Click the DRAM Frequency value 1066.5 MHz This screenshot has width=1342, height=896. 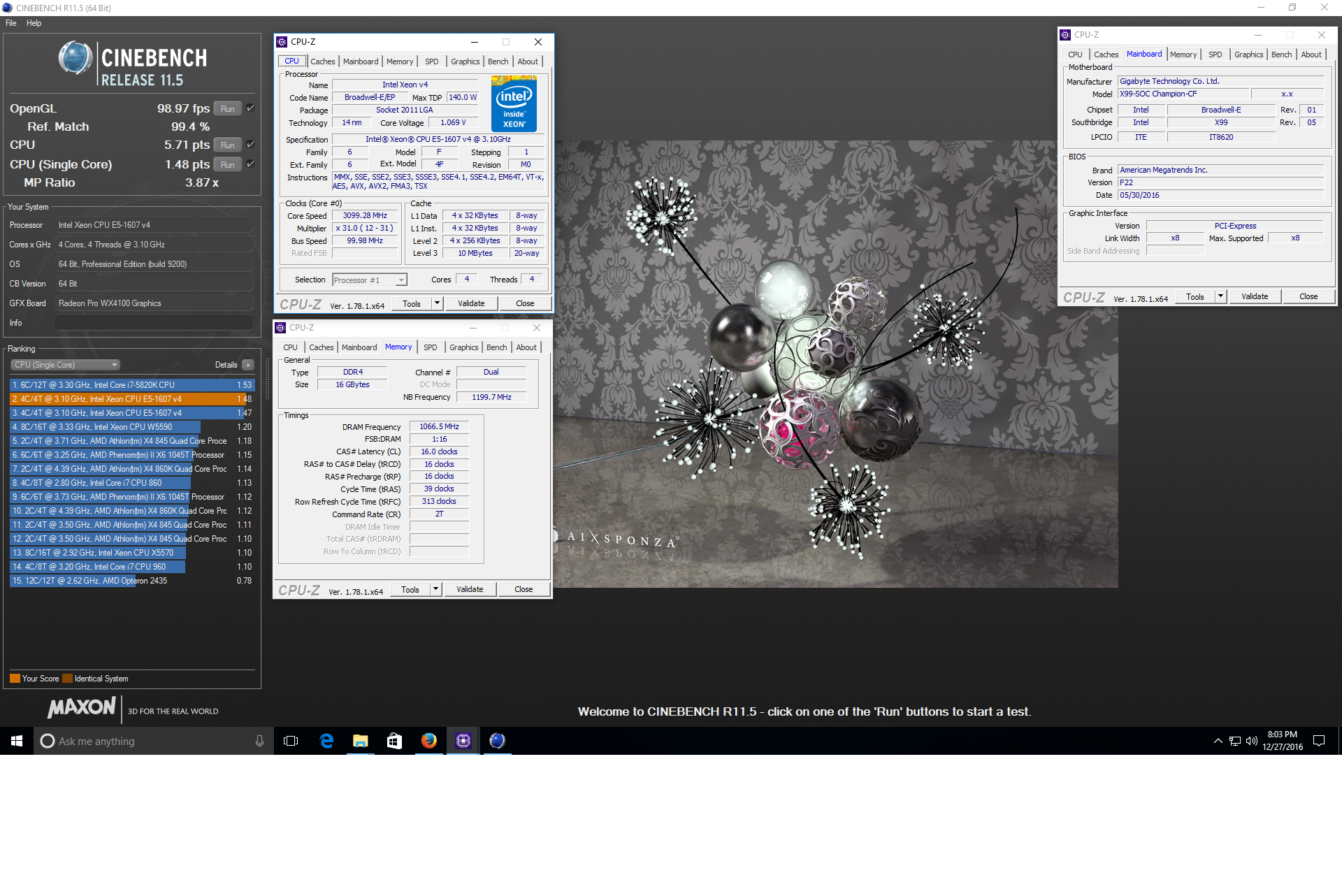point(439,426)
